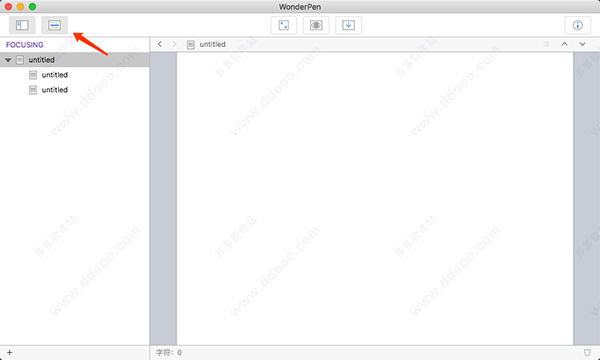This screenshot has width=600, height=360.
Task: Open the theme shirt icon in the status bar
Action: tap(587, 352)
